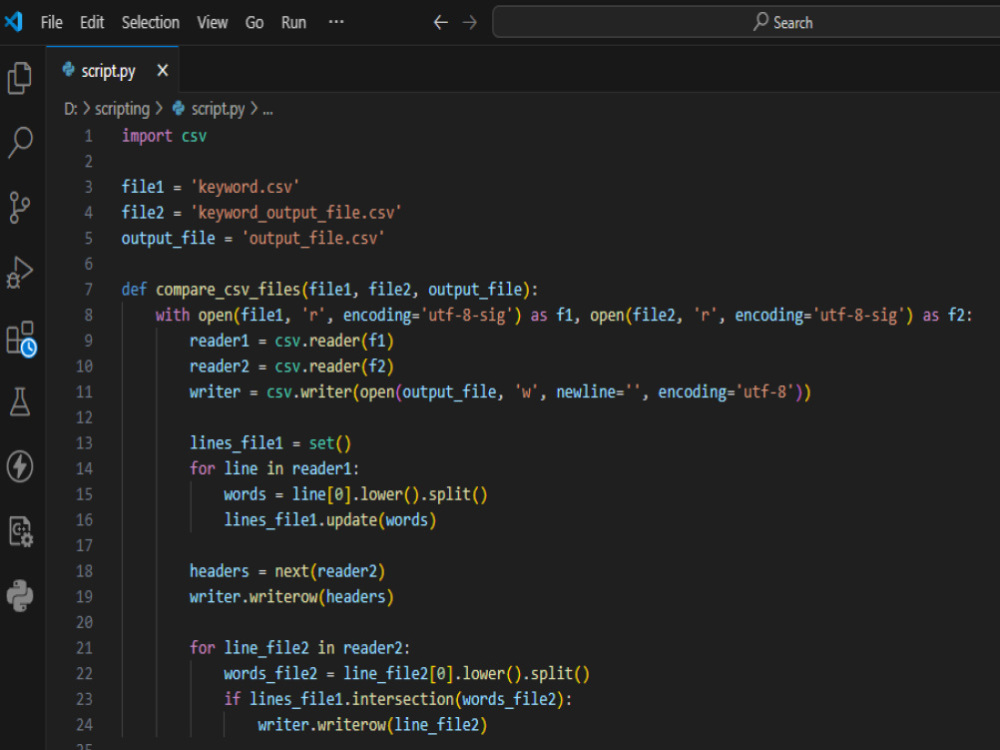Click the ellipsis menu in the menu bar
The image size is (1000, 750).
click(336, 22)
